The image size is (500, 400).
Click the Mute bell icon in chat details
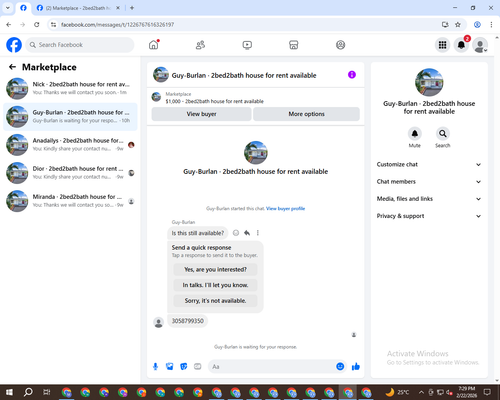415,134
